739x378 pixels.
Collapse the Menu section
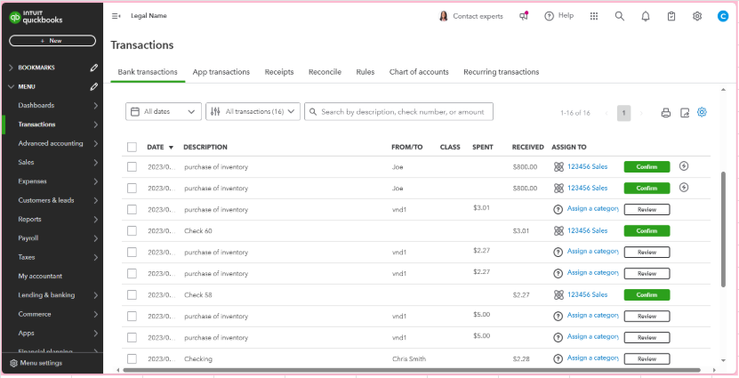[x=11, y=87]
